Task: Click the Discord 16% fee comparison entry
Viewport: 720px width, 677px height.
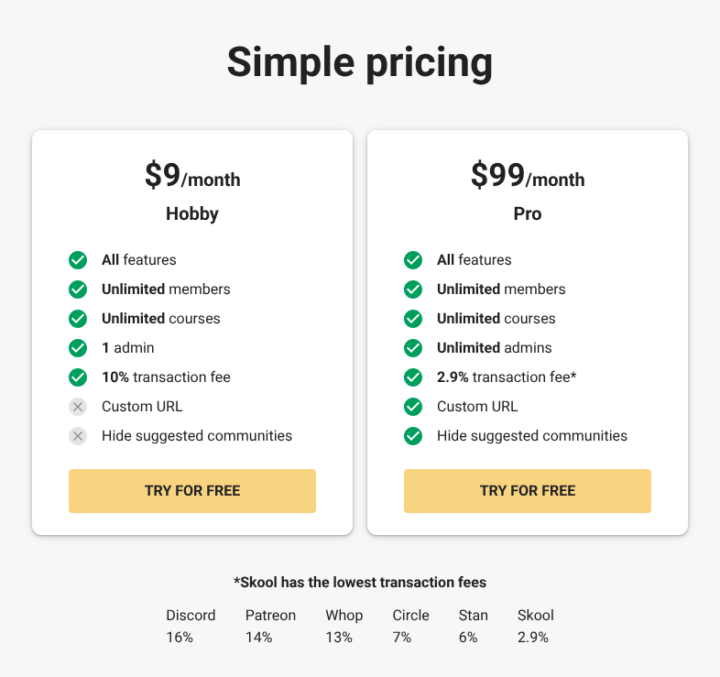Action: click(x=190, y=626)
